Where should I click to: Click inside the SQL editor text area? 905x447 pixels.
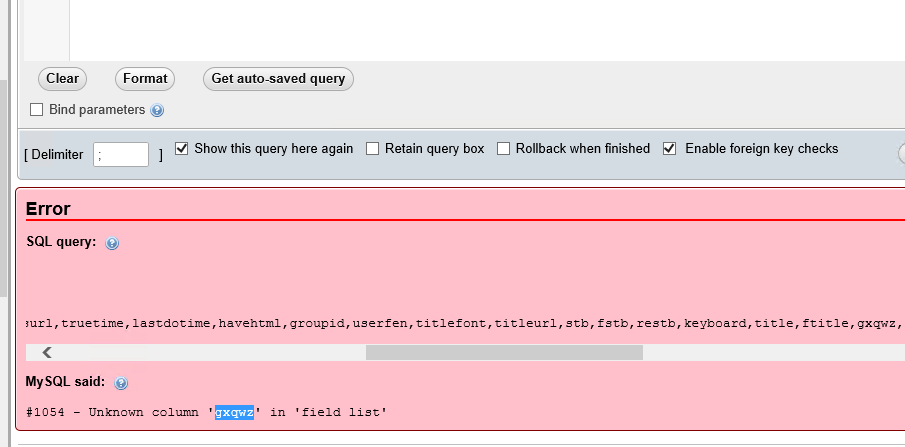[x=480, y=30]
